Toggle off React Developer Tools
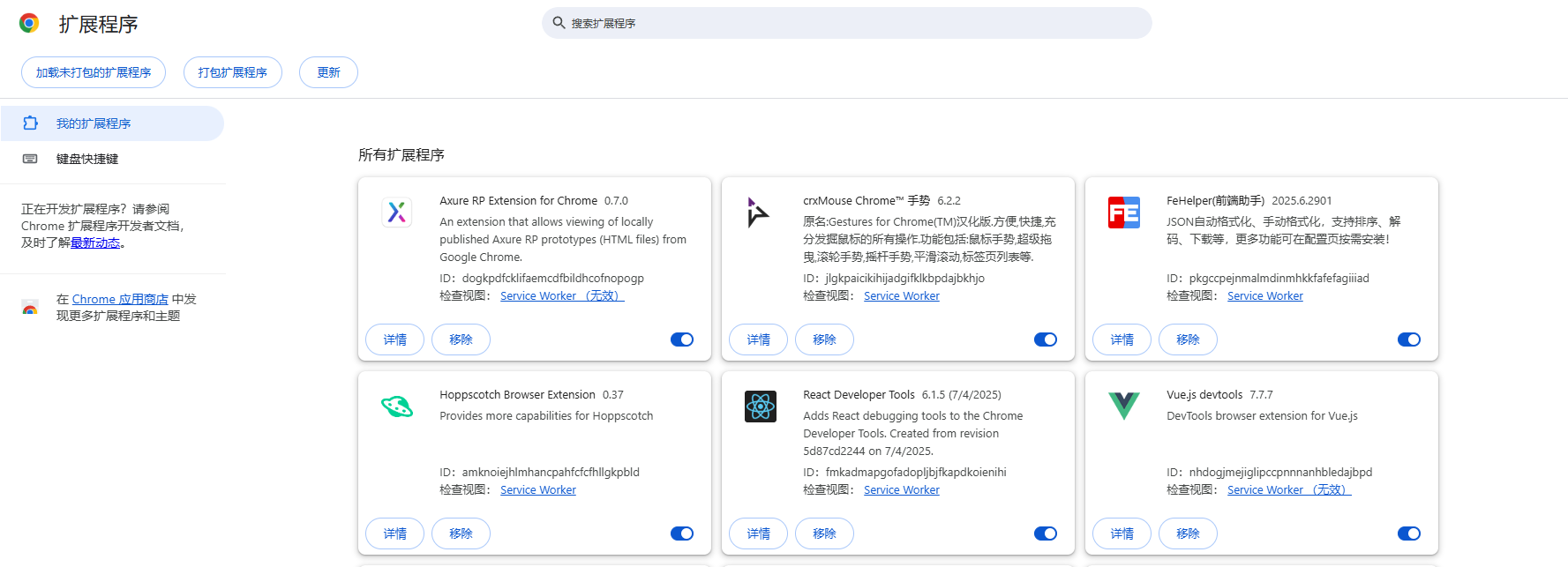 (x=1046, y=533)
